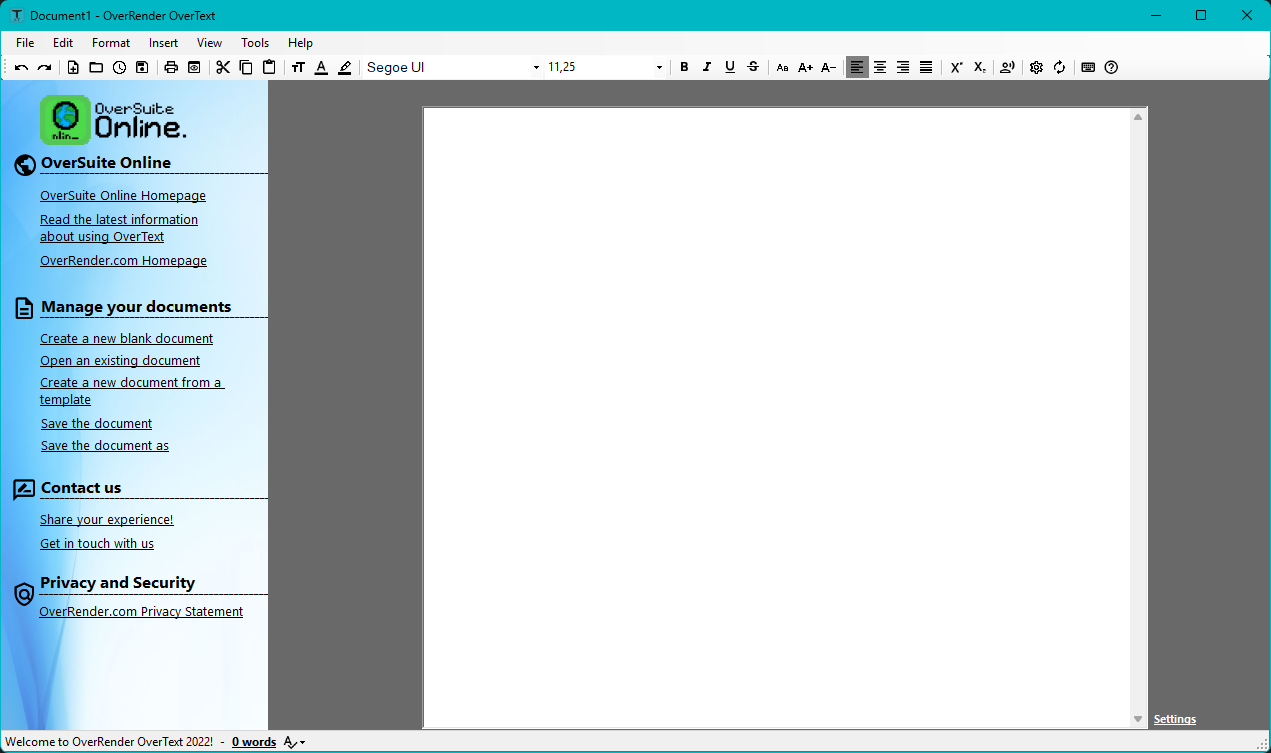Click Get in touch with us link

click(x=97, y=544)
